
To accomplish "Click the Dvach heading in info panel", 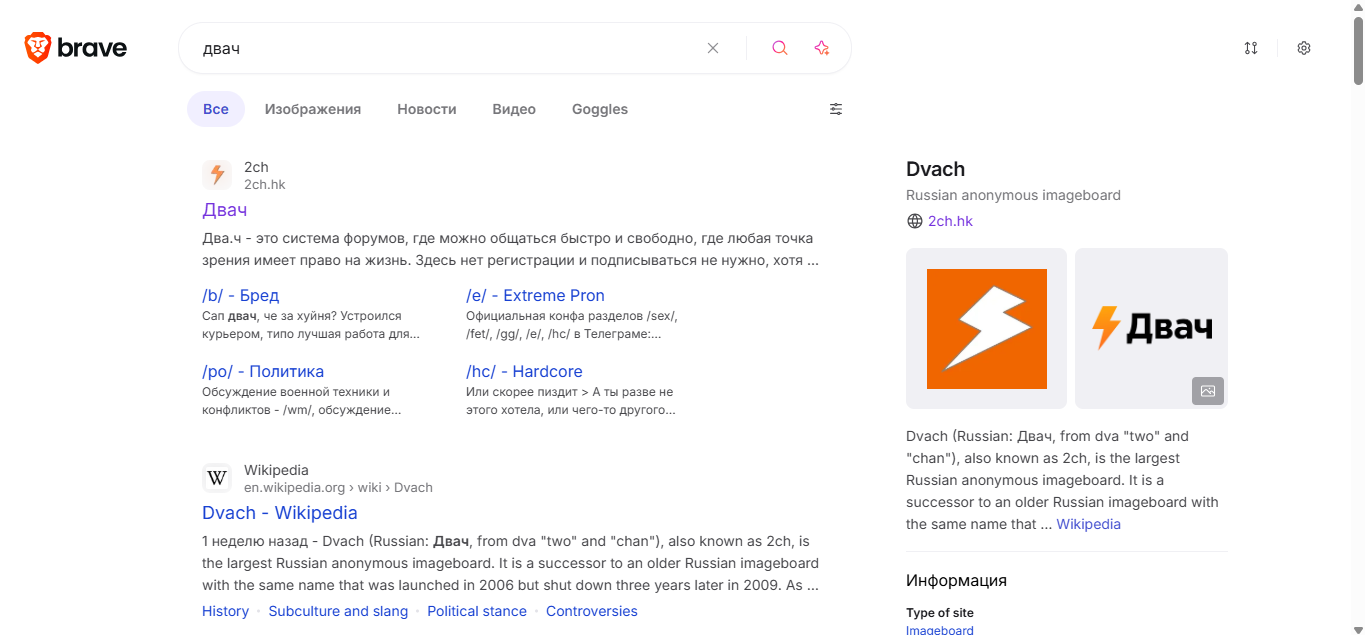I will click(935, 169).
